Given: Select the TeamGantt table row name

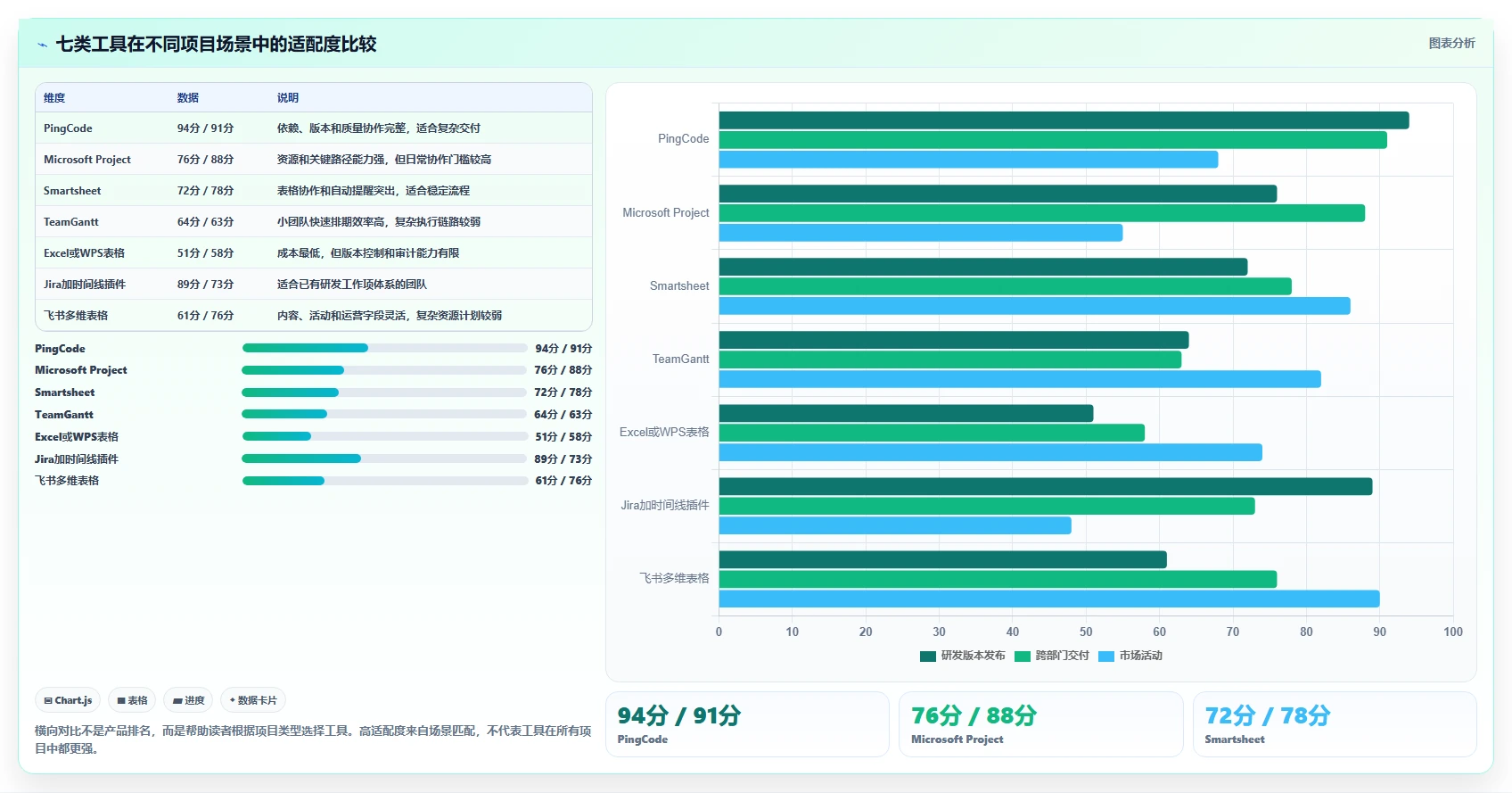Looking at the screenshot, I should coord(71,222).
